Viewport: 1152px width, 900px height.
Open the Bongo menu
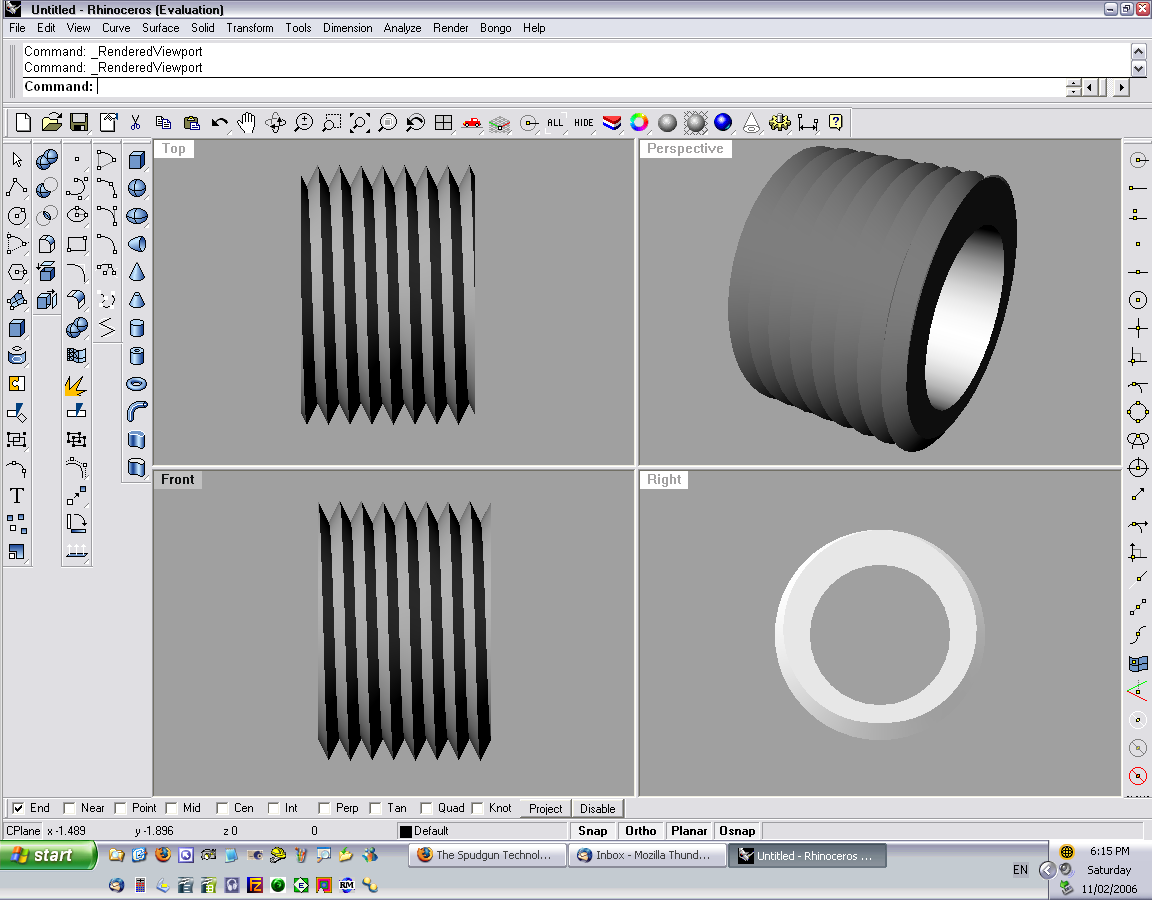pyautogui.click(x=496, y=28)
